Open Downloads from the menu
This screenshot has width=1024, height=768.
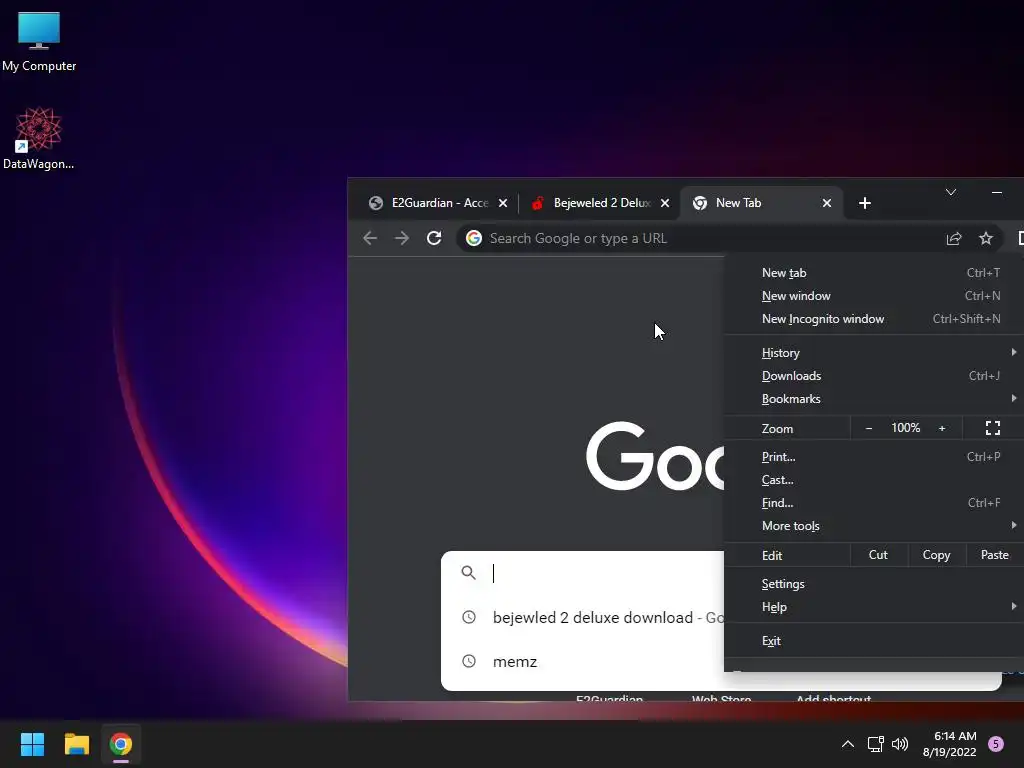(x=875, y=376)
